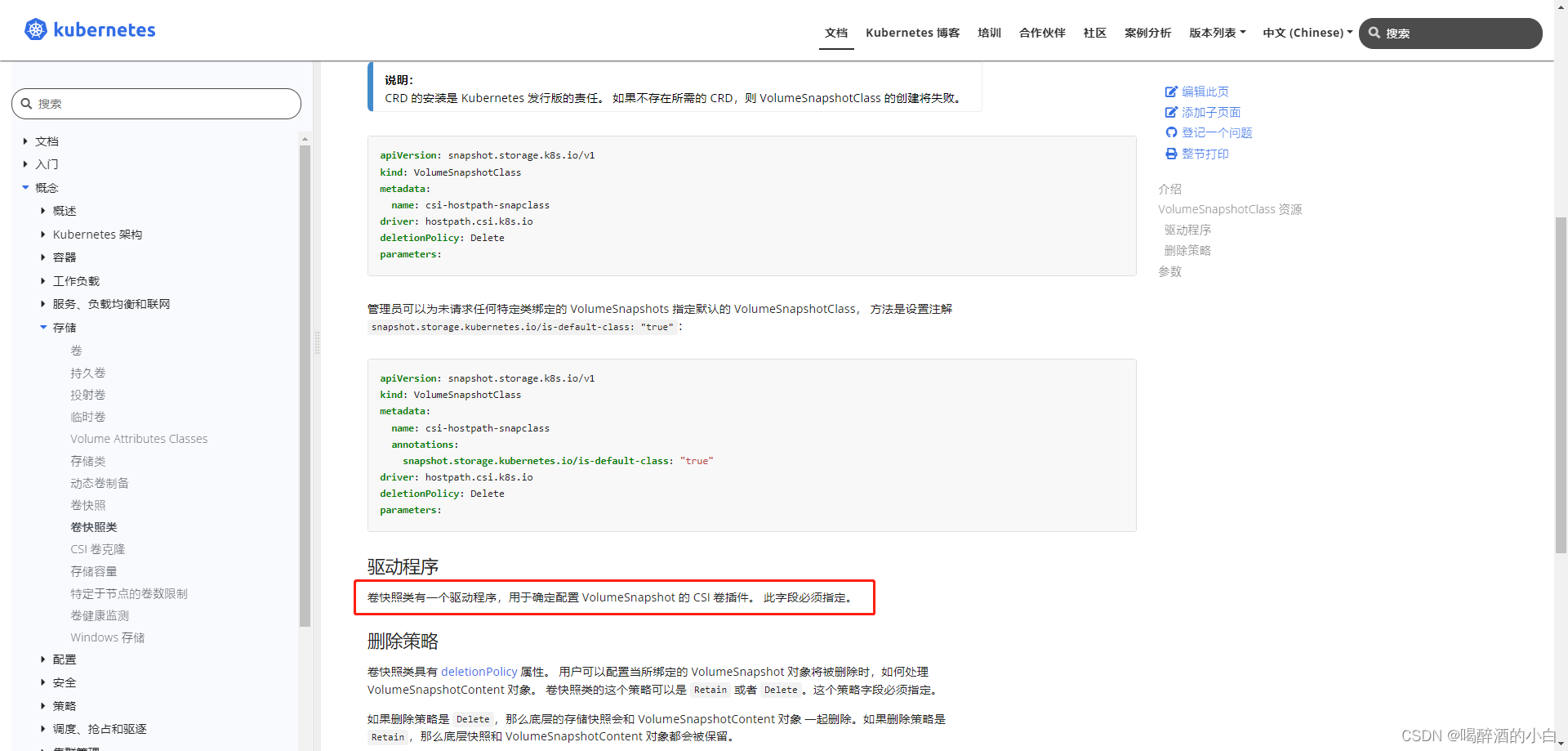The width and height of the screenshot is (1568, 751).
Task: Open Kubernetes 博客 in navigation
Action: pos(912,33)
